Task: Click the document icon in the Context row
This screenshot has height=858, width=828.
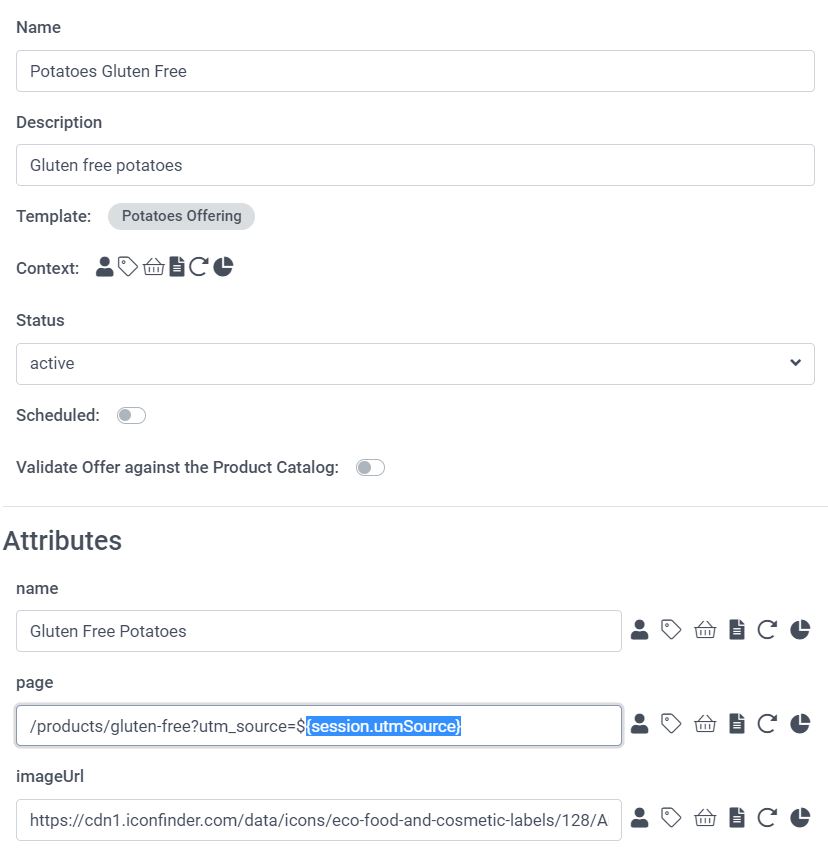Action: [x=177, y=267]
